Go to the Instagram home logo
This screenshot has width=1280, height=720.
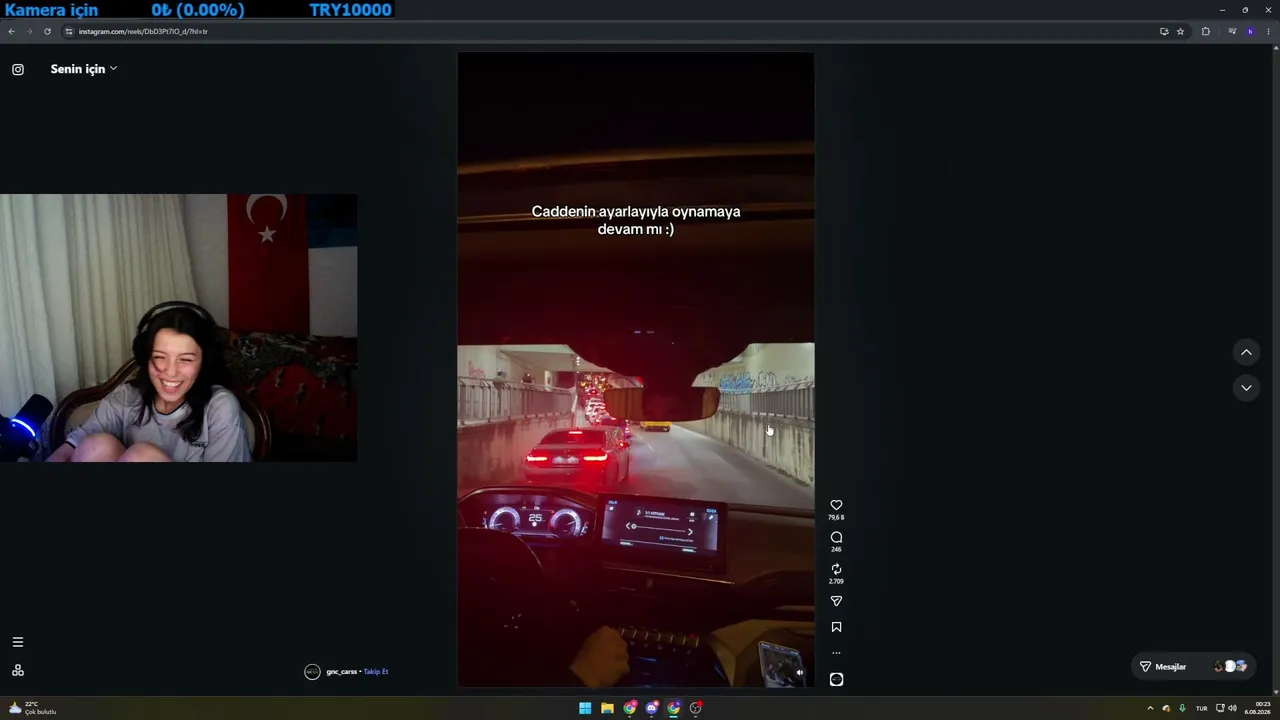click(18, 69)
